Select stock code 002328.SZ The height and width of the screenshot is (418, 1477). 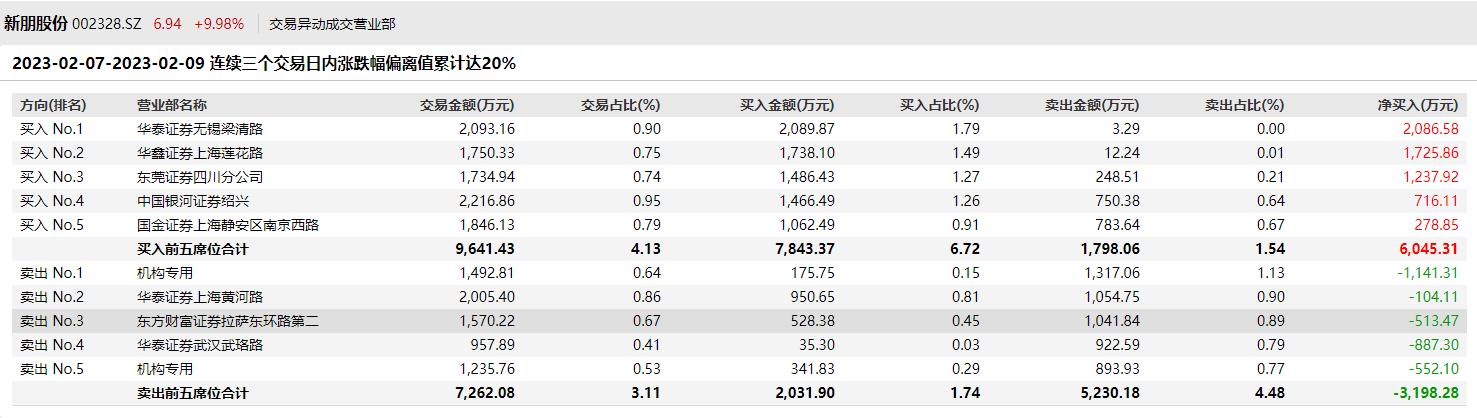pos(107,23)
